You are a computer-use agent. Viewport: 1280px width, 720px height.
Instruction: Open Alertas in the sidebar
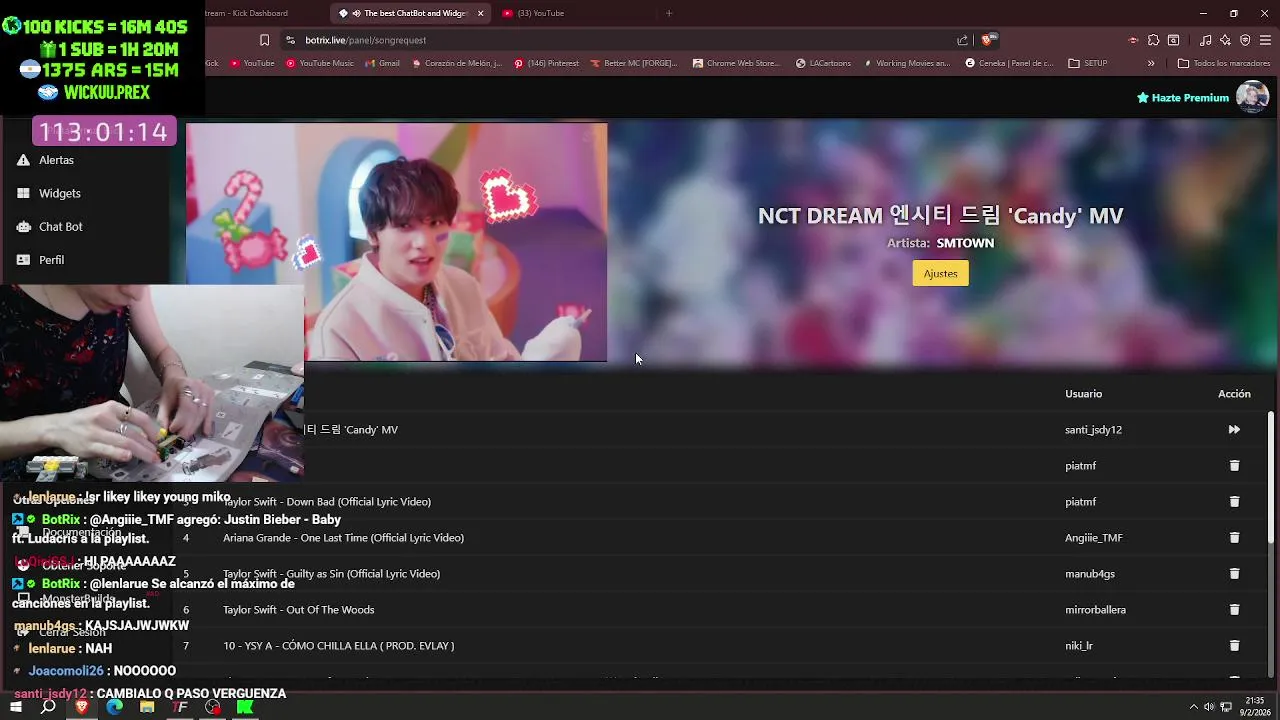[56, 160]
